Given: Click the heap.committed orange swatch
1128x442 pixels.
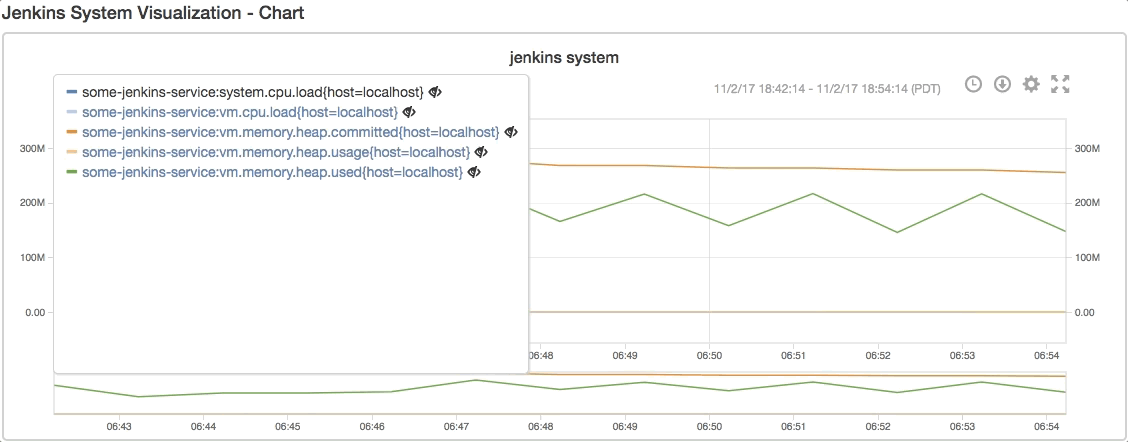Looking at the screenshot, I should coord(71,132).
